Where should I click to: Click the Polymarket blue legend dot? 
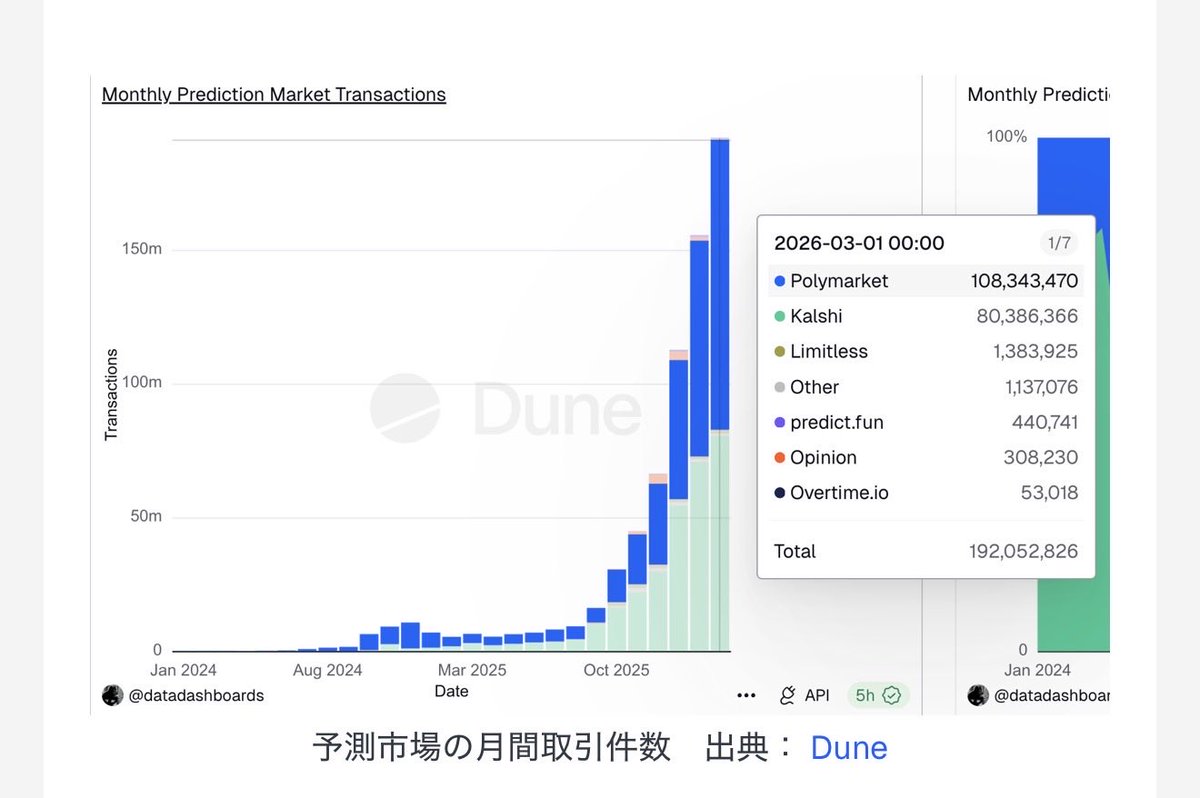[780, 282]
